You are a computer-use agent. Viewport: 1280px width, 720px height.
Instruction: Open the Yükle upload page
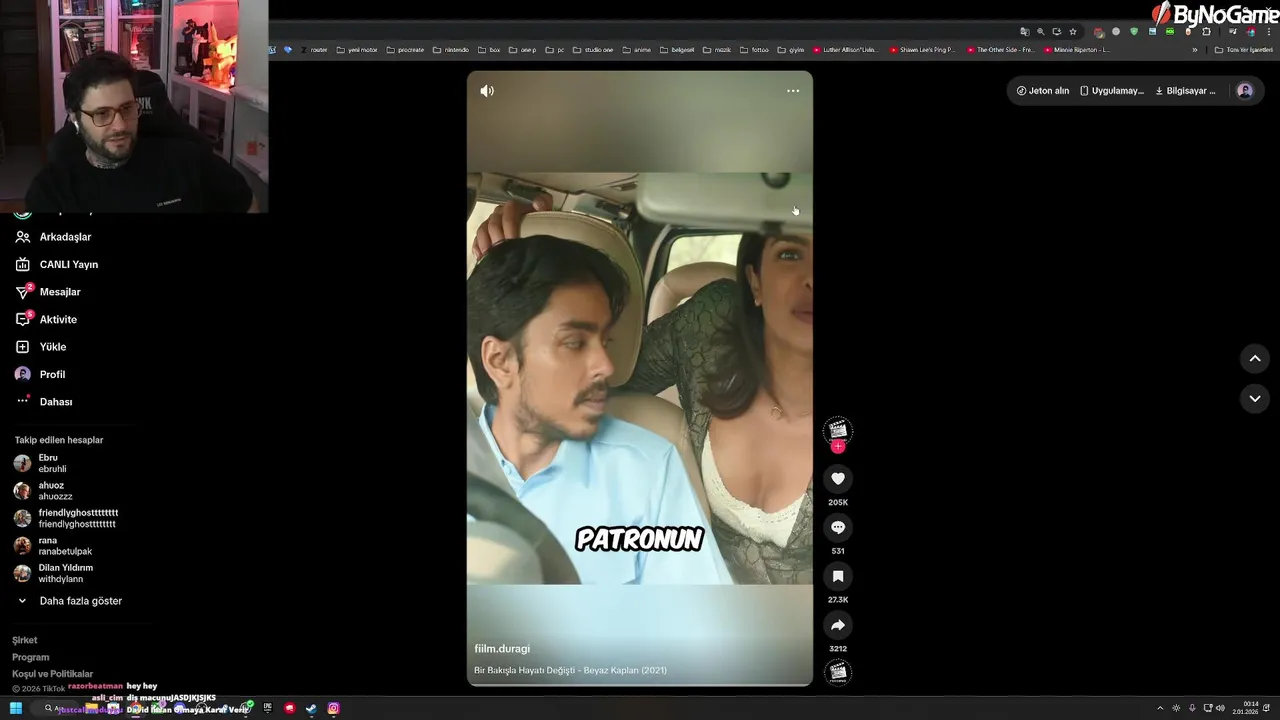point(40,347)
